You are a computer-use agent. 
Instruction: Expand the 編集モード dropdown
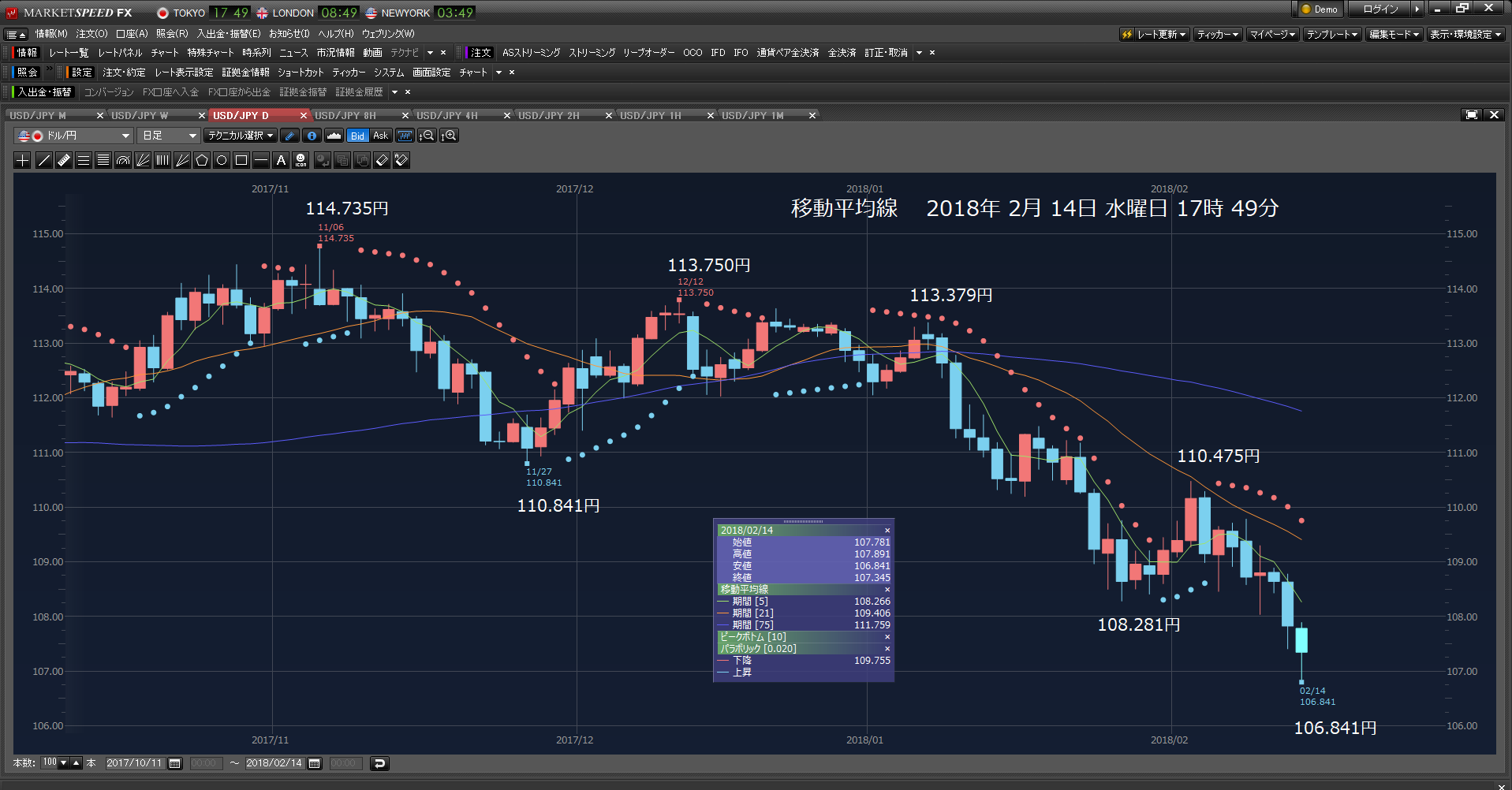pos(1394,35)
